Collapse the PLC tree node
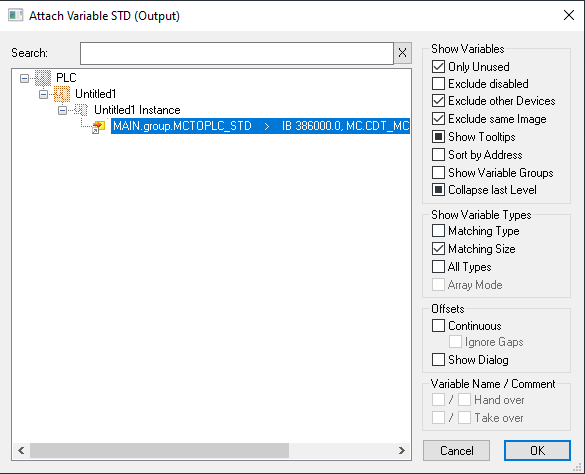This screenshot has height=474, width=585. tap(25, 78)
